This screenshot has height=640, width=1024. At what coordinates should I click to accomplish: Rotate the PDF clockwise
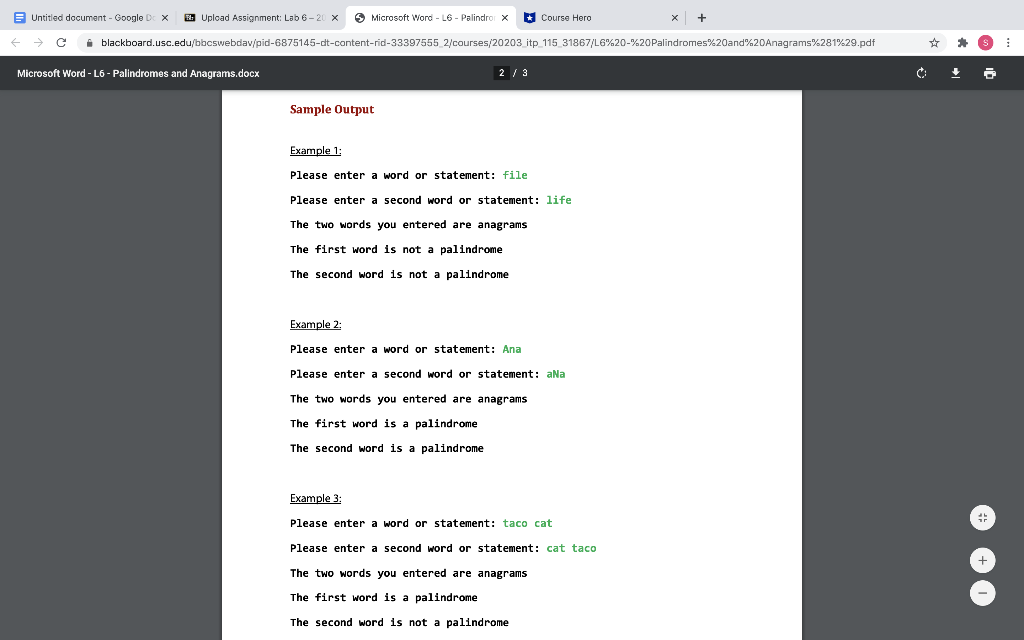pyautogui.click(x=921, y=73)
